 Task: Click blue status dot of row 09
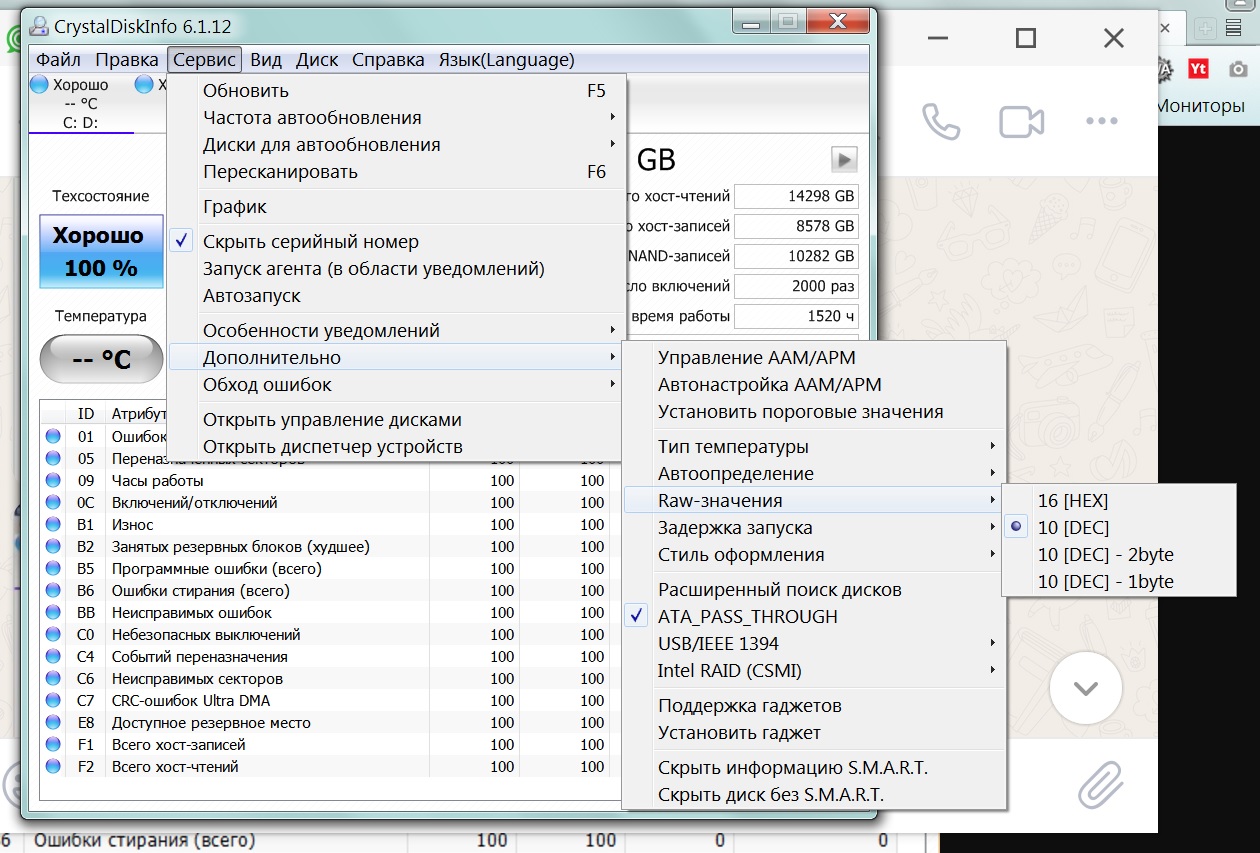click(x=52, y=481)
